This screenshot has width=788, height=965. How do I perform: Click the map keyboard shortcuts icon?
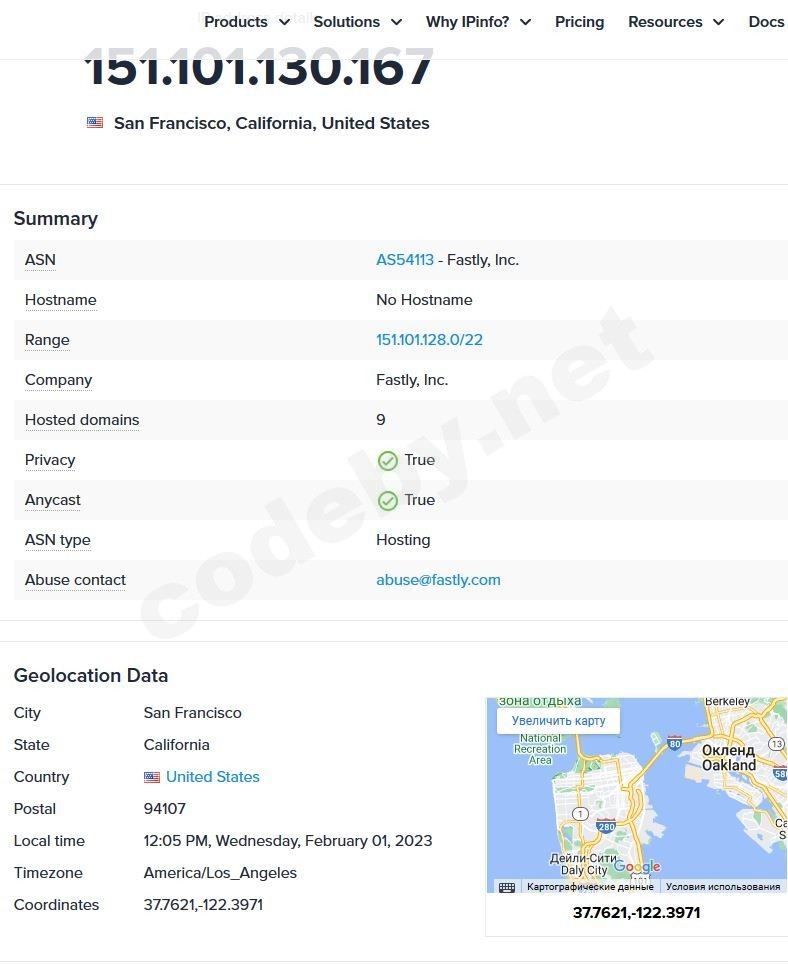[x=507, y=887]
